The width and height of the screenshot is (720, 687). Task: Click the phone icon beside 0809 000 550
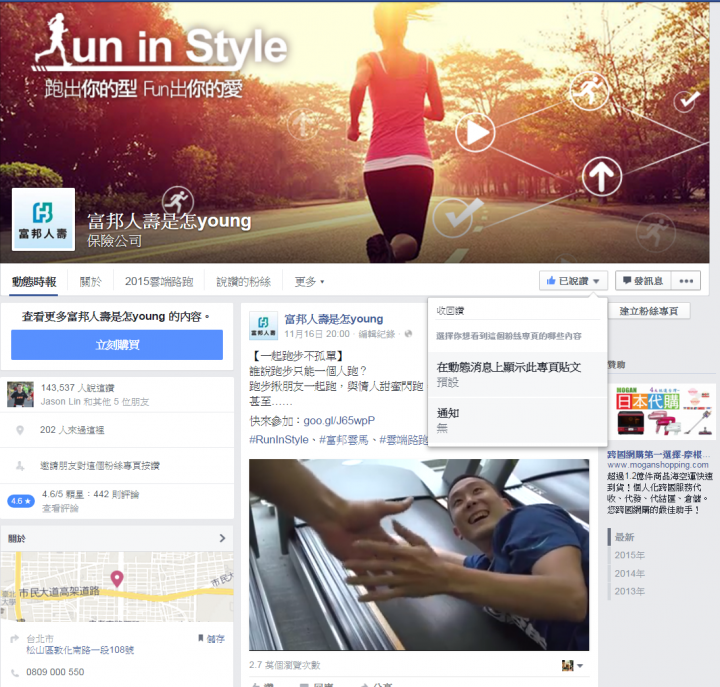coord(15,673)
